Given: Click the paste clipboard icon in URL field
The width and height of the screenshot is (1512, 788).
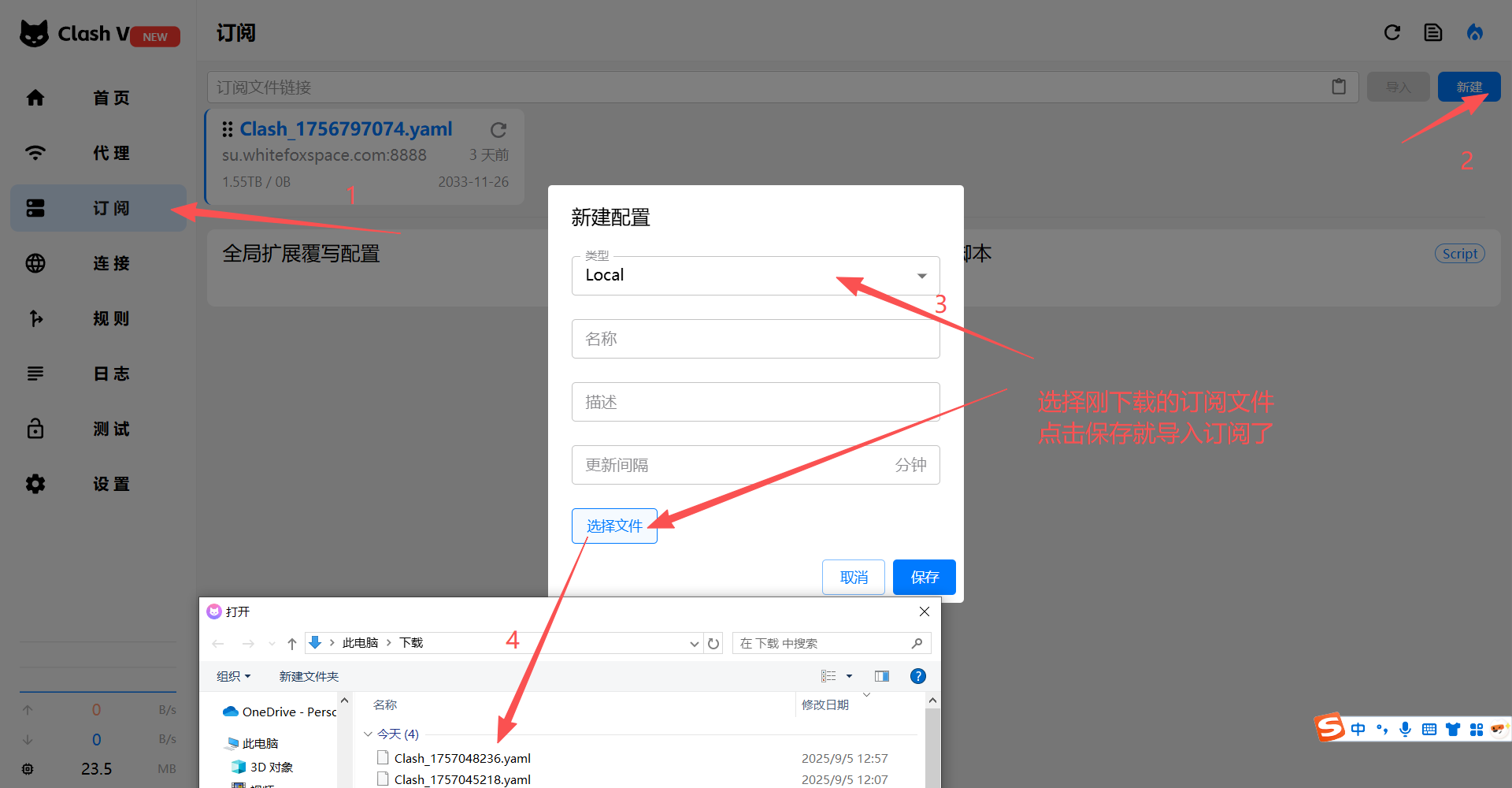Looking at the screenshot, I should click(1339, 87).
